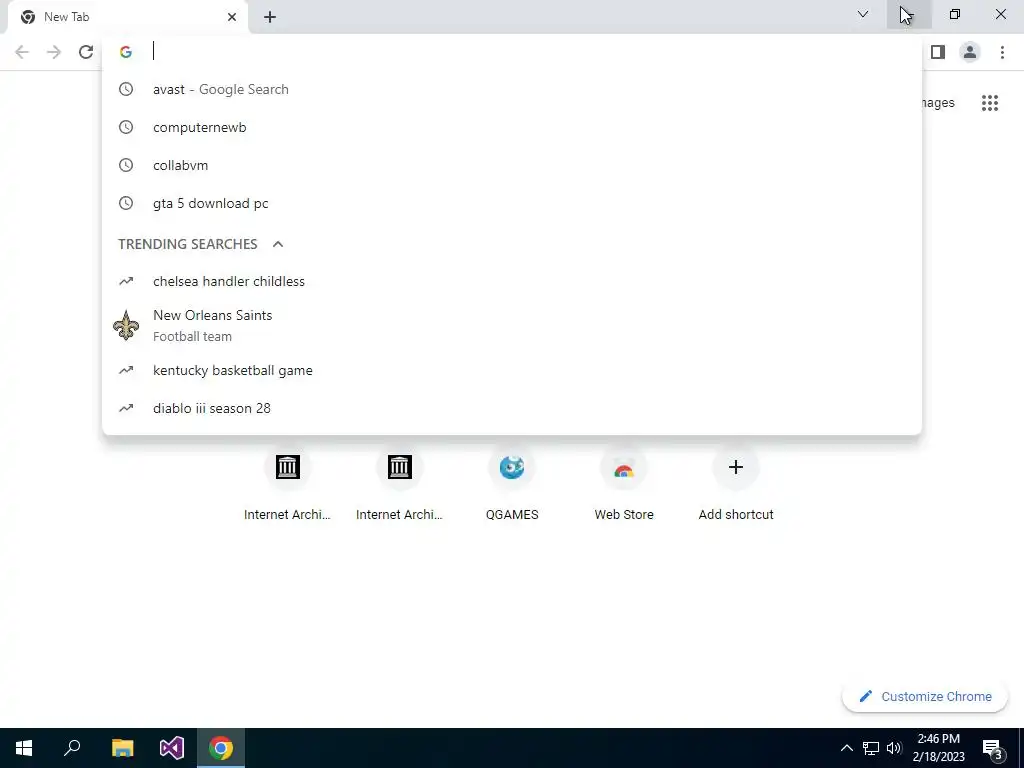This screenshot has width=1024, height=768.
Task: Open the QGAMES shortcut
Action: pyautogui.click(x=512, y=485)
